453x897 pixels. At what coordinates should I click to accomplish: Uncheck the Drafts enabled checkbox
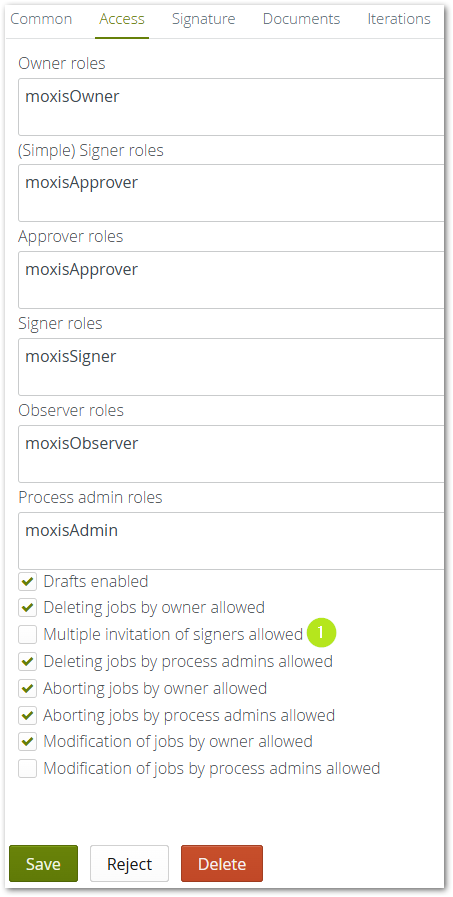(x=27, y=582)
